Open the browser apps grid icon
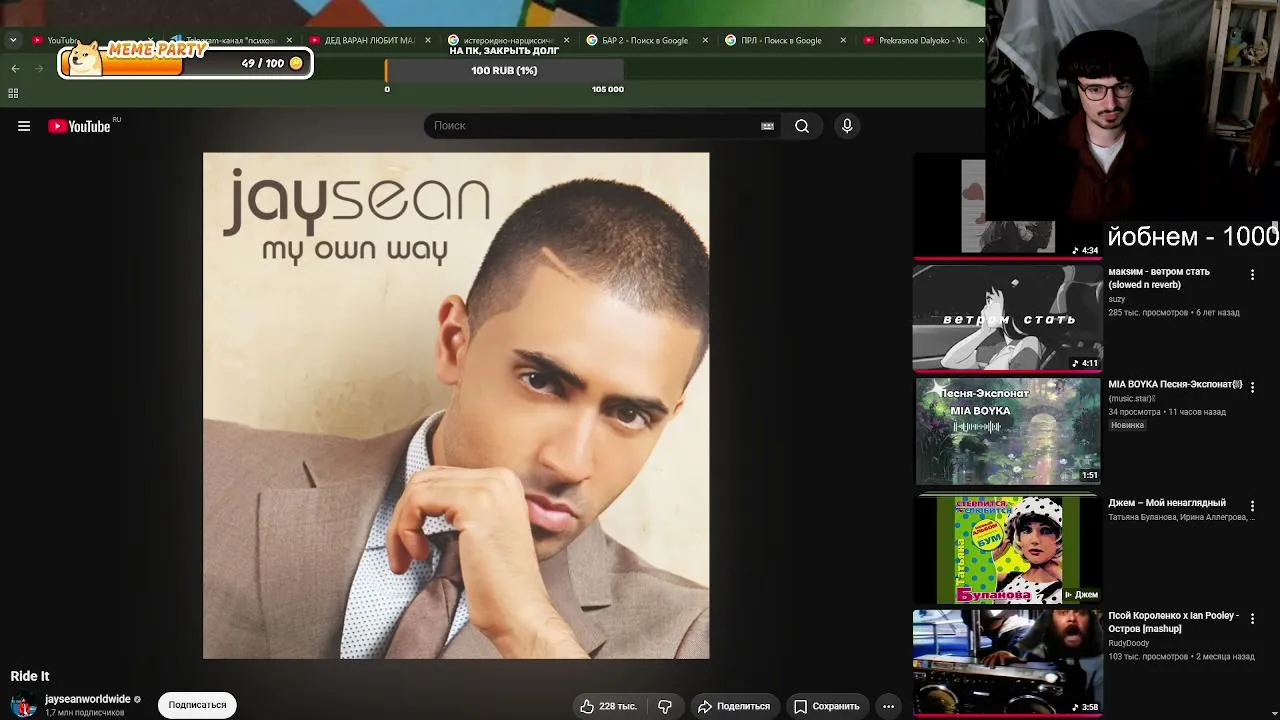 tap(13, 93)
